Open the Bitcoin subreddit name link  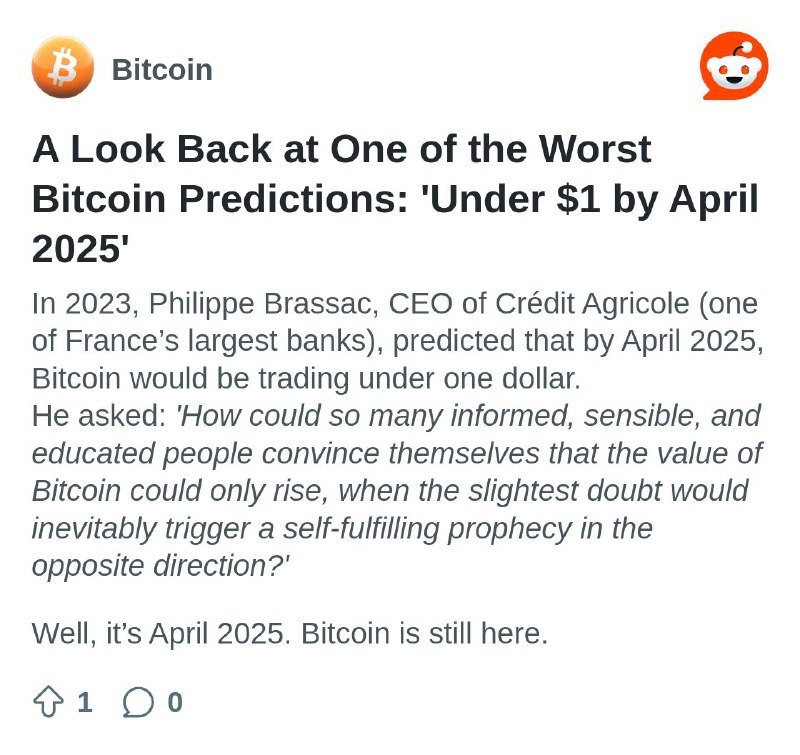(162, 69)
